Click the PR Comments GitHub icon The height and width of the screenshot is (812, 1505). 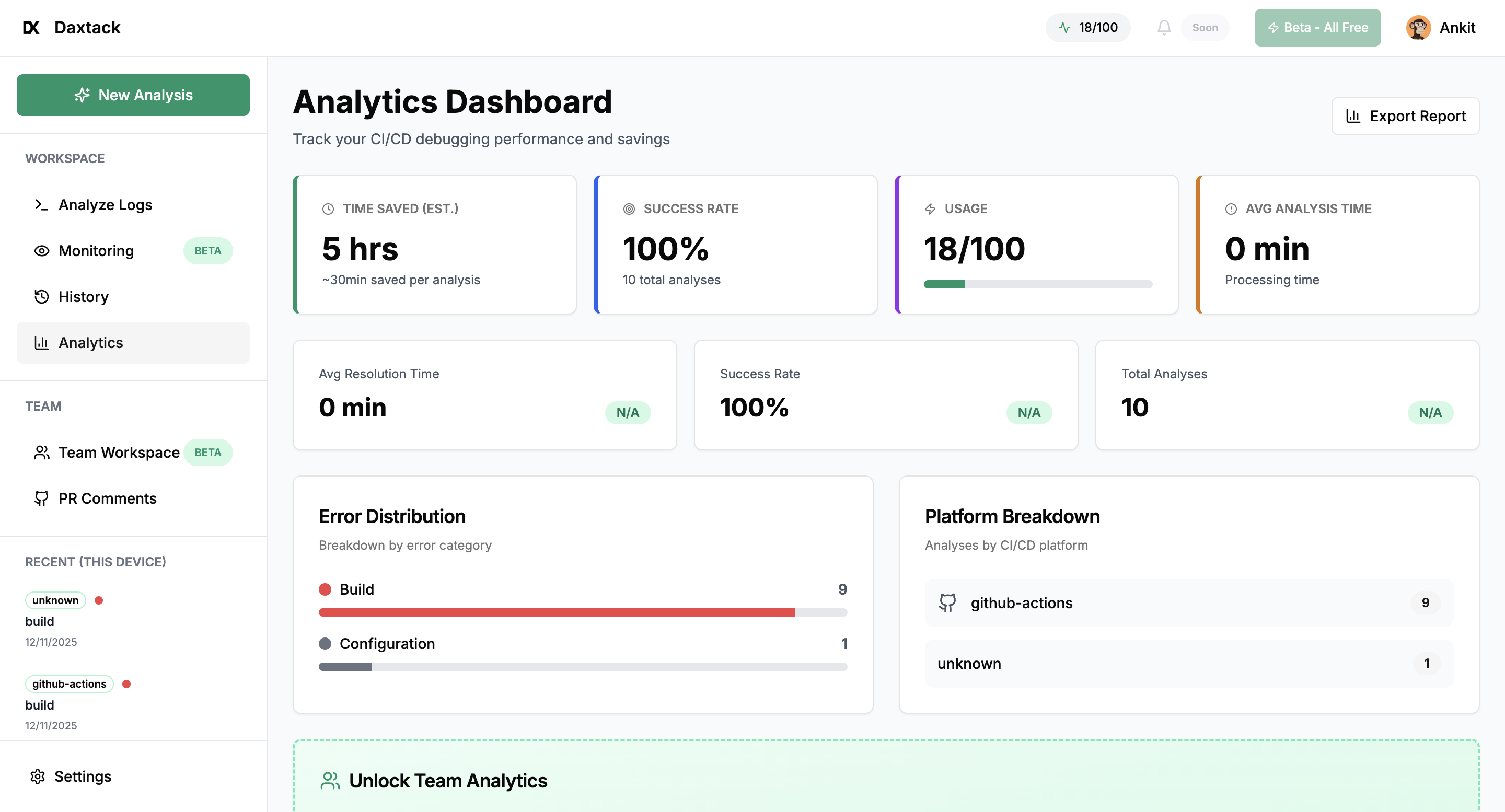pyautogui.click(x=41, y=498)
